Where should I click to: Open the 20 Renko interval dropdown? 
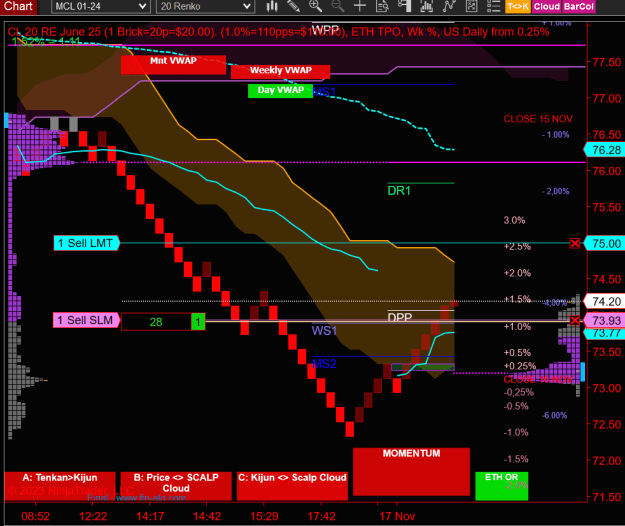pos(205,6)
